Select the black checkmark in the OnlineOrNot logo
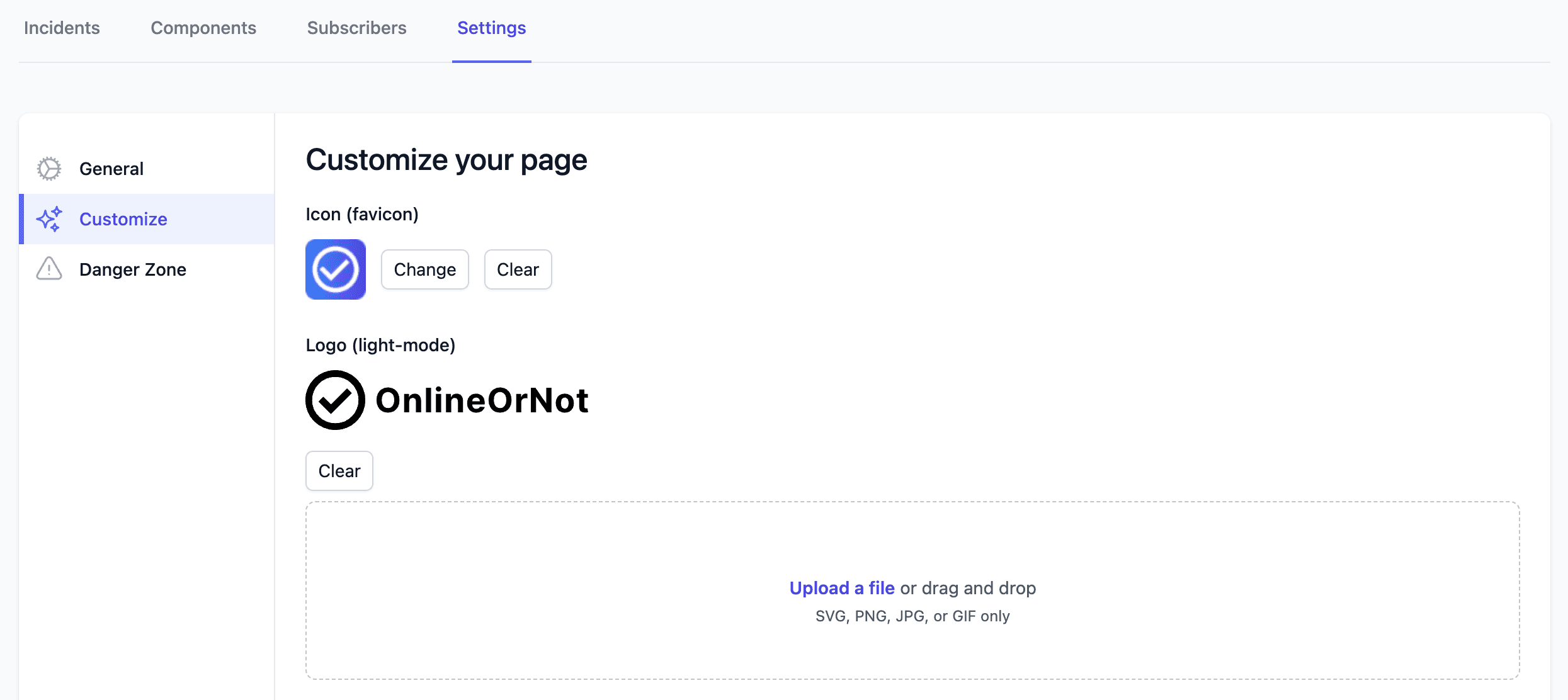The image size is (1568, 700). tap(335, 399)
